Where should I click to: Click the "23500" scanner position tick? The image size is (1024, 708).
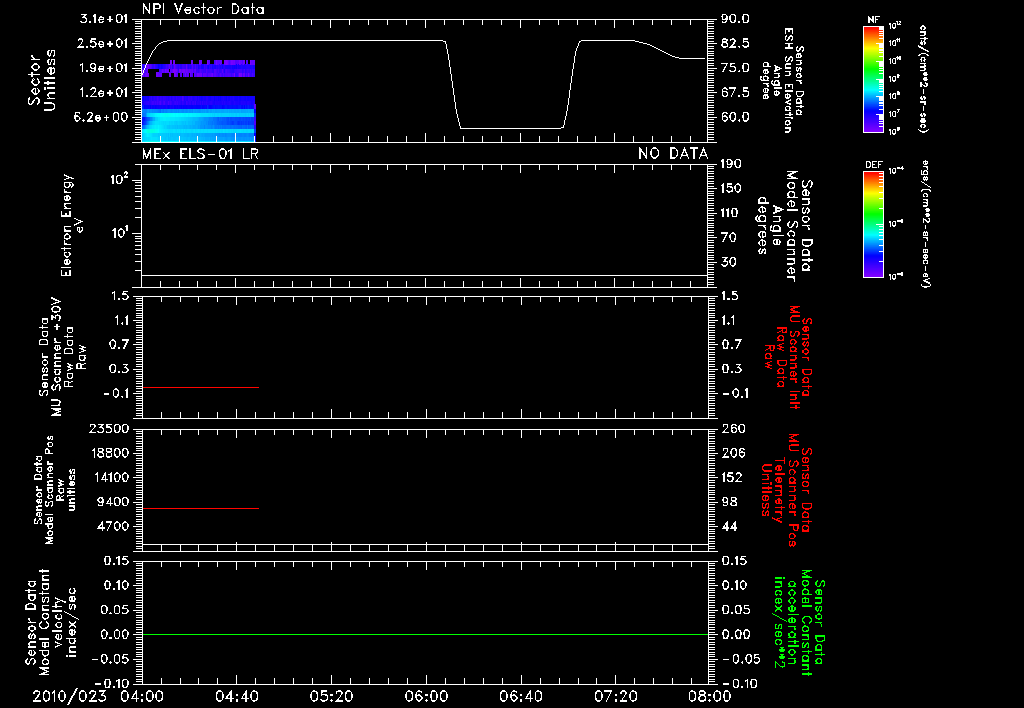pos(108,428)
